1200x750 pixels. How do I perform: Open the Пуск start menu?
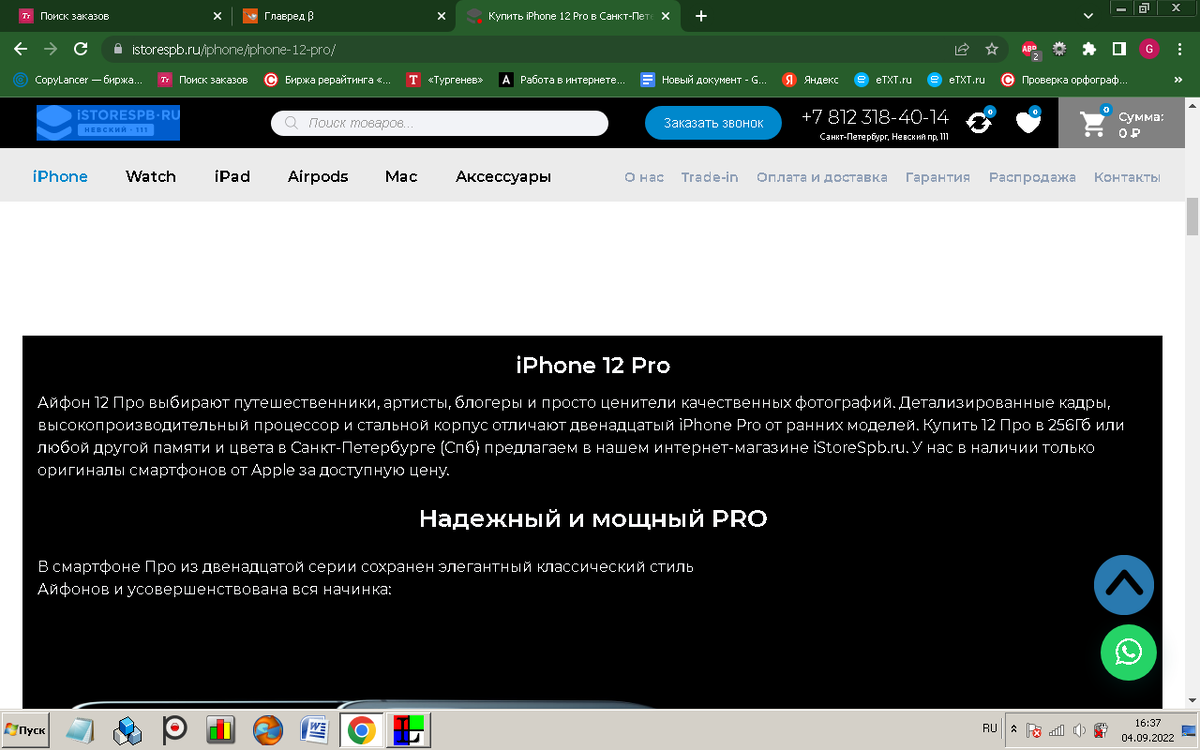coord(25,730)
